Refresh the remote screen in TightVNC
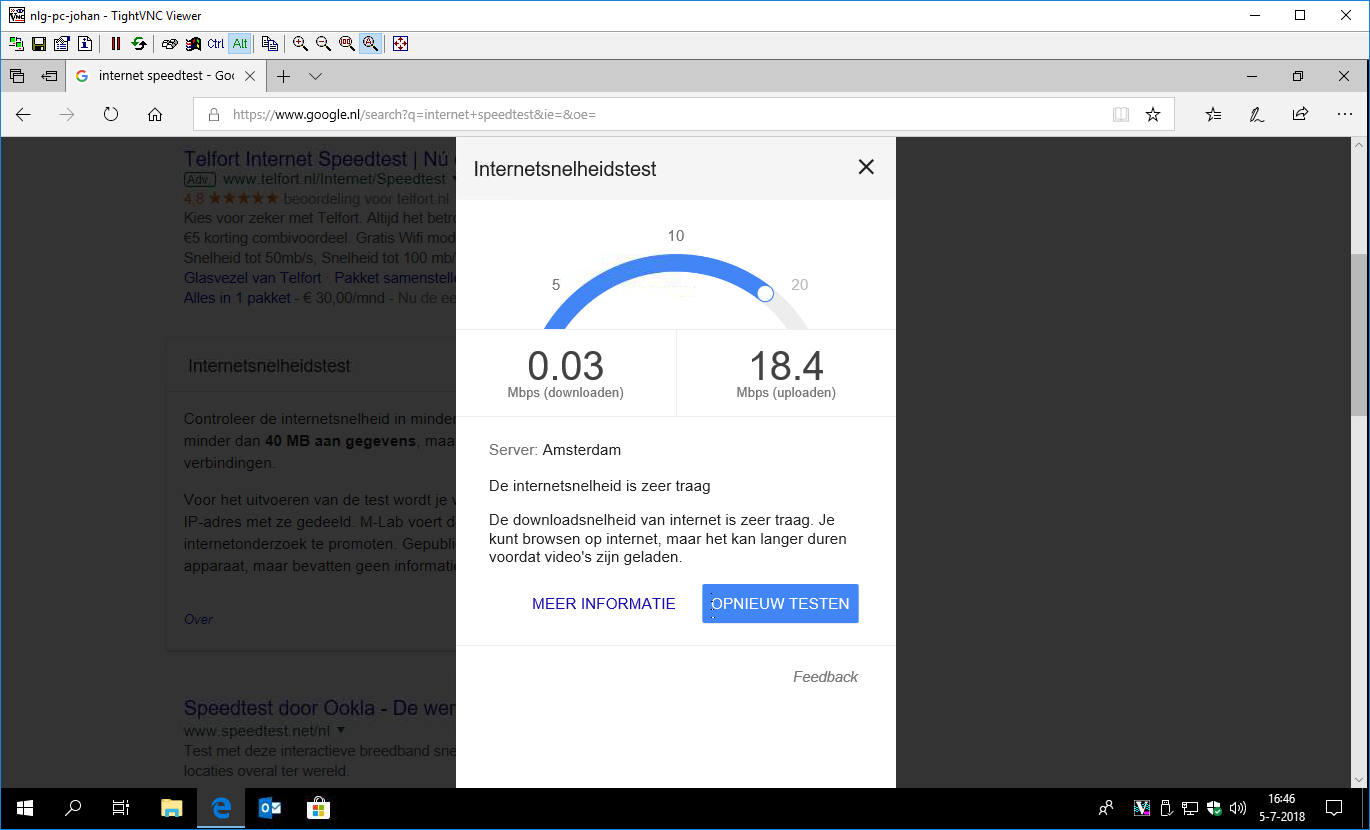 139,44
